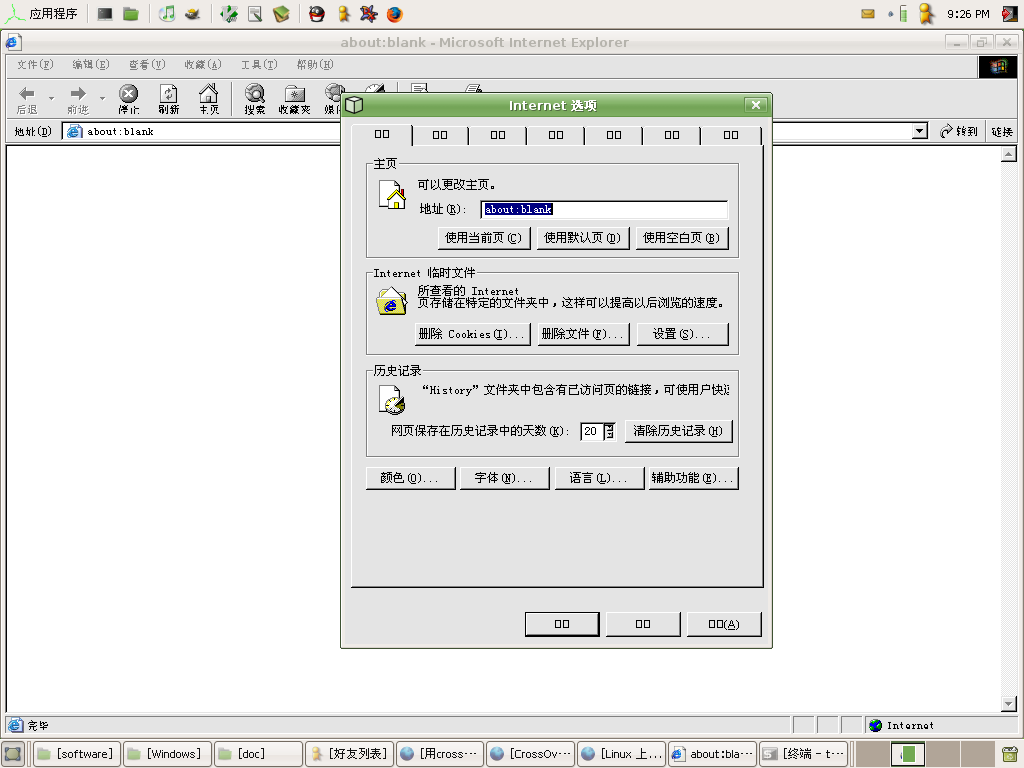Open the 应用程序 applications menu
The height and width of the screenshot is (768, 1024).
click(42, 14)
